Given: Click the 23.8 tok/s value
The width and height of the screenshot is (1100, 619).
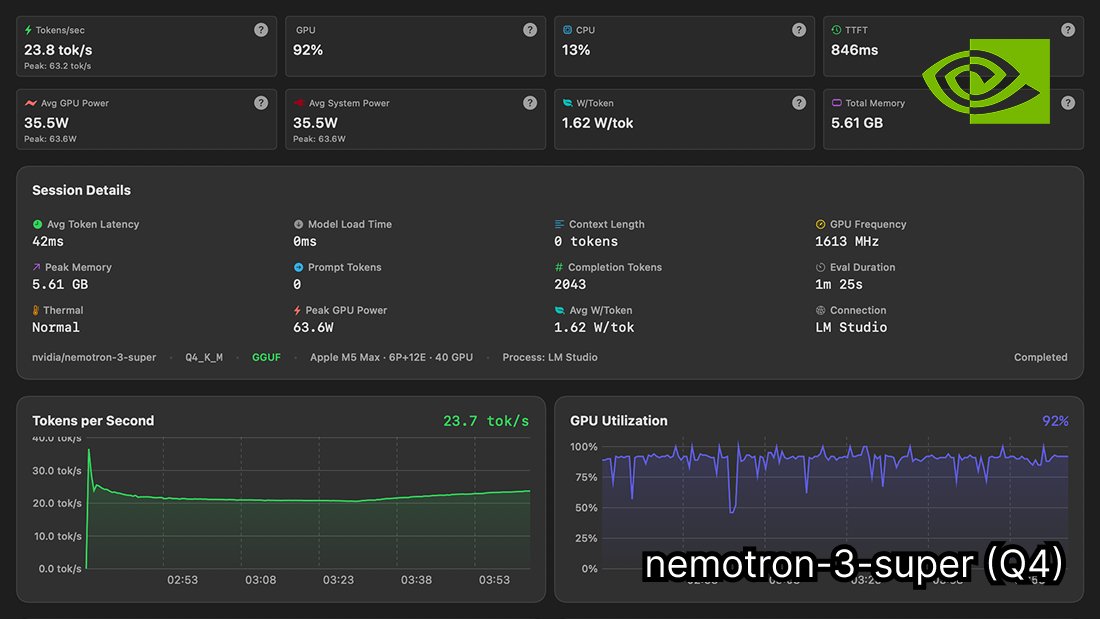Looking at the screenshot, I should tap(58, 50).
